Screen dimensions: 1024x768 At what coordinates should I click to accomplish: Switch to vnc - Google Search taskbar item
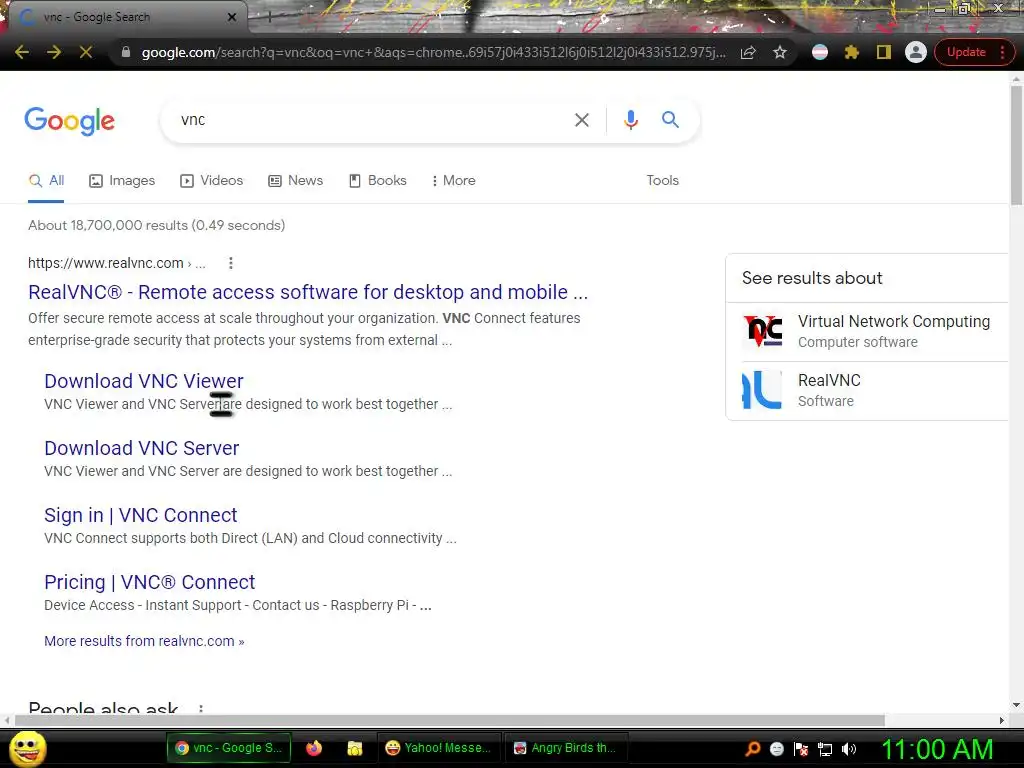229,748
